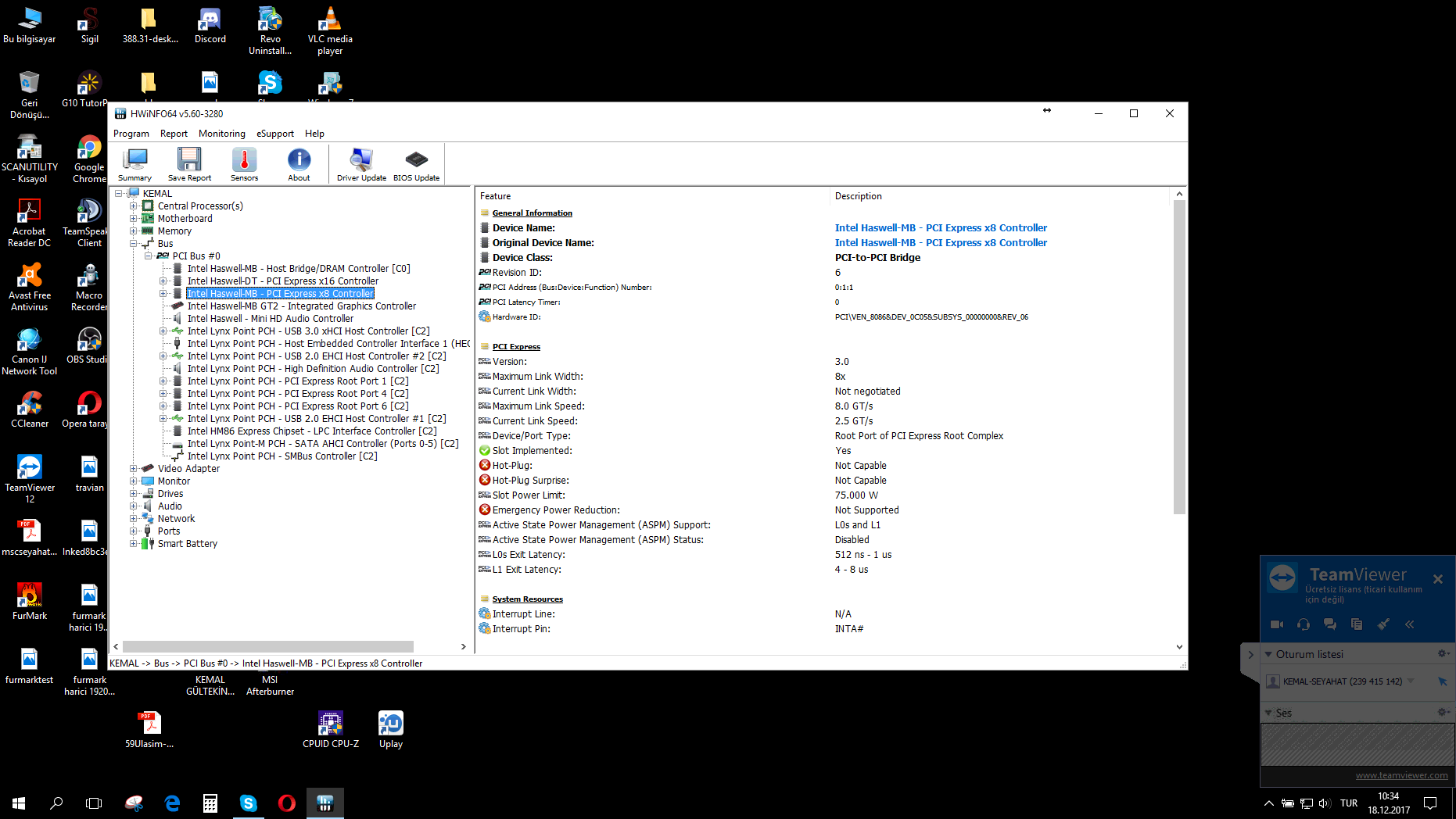1456x819 pixels.
Task: Open Microsoft Edge from the taskbar
Action: pos(173,803)
